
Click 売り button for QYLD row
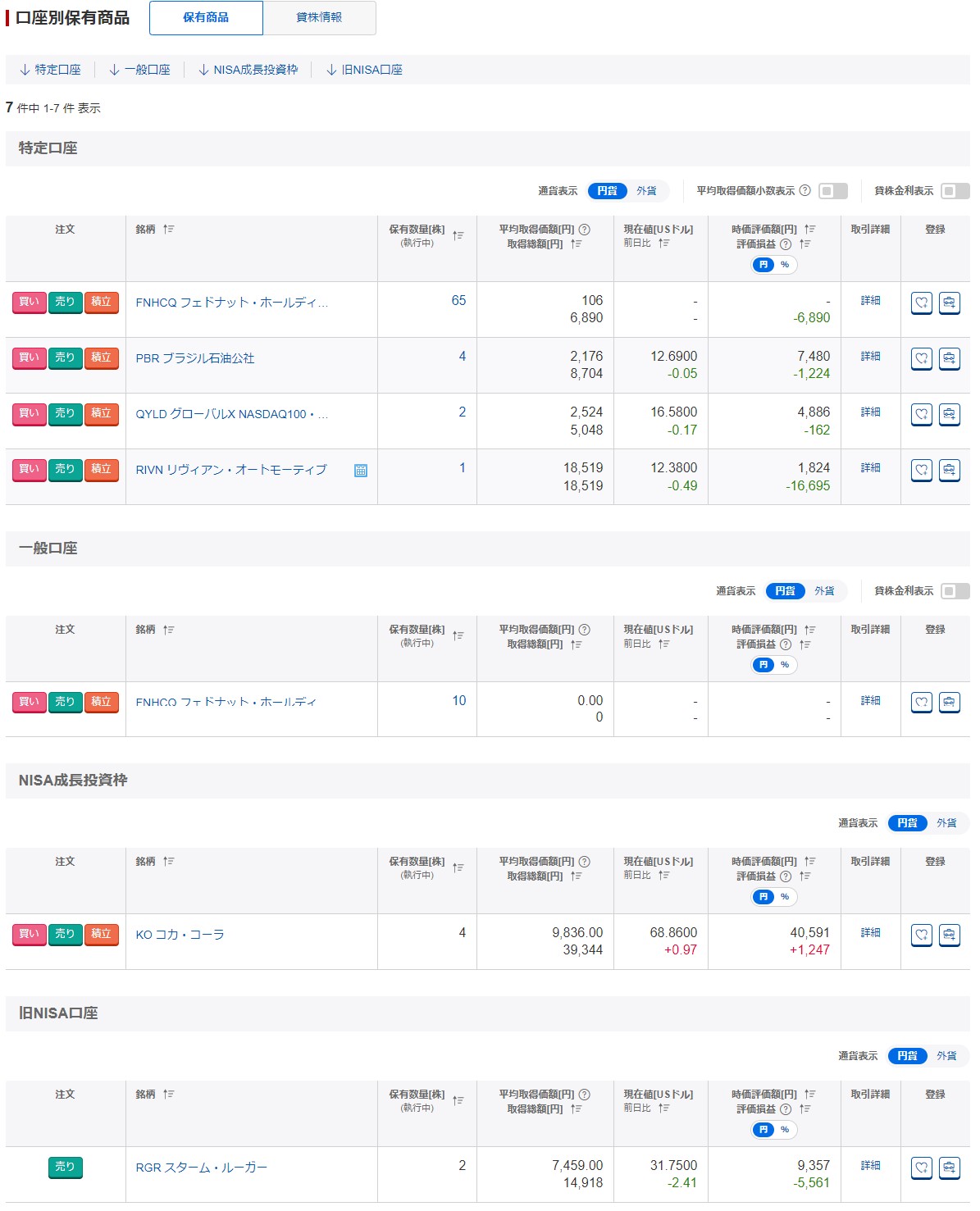pos(66,414)
